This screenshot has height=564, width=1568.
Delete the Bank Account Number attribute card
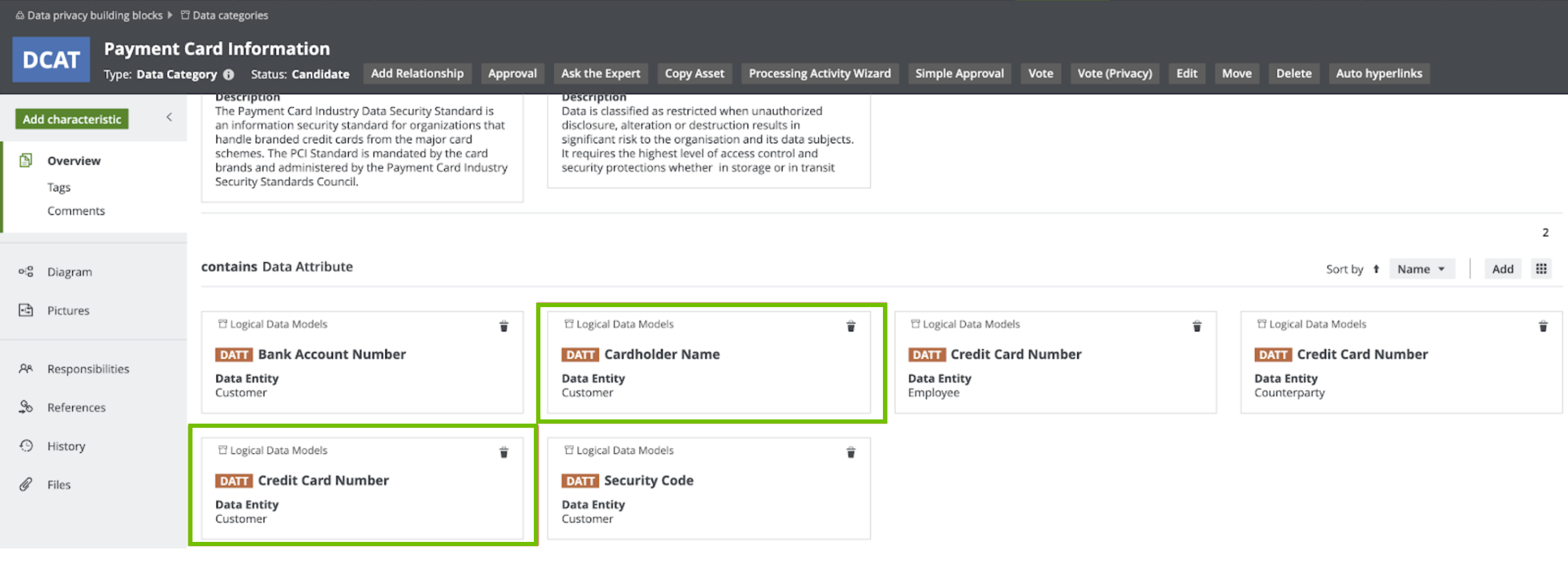tap(503, 327)
